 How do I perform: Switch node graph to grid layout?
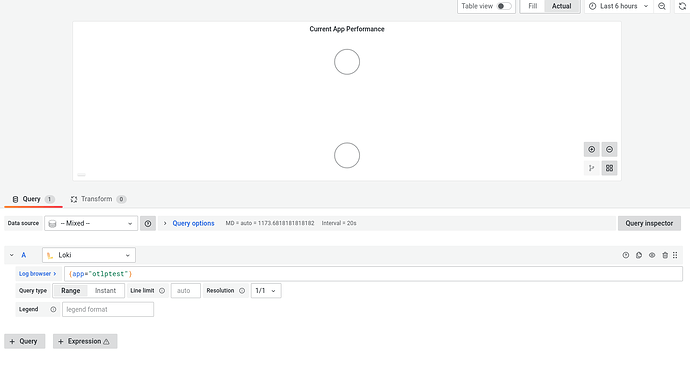pos(609,168)
